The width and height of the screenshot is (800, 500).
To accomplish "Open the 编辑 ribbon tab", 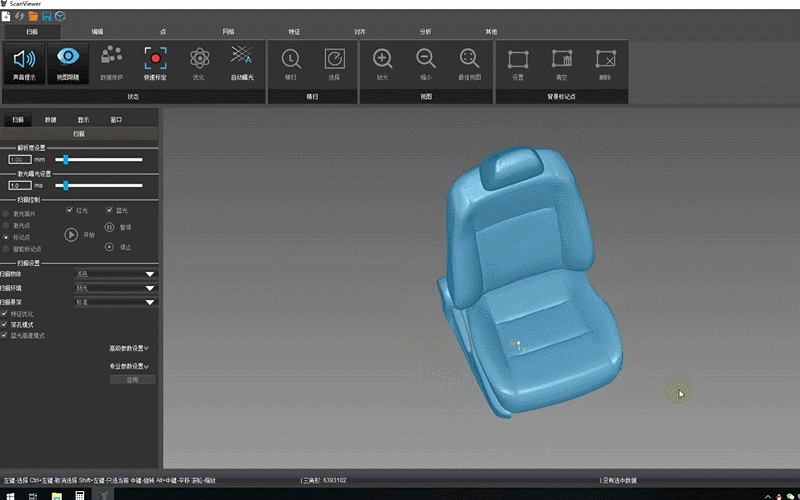I will pos(97,32).
